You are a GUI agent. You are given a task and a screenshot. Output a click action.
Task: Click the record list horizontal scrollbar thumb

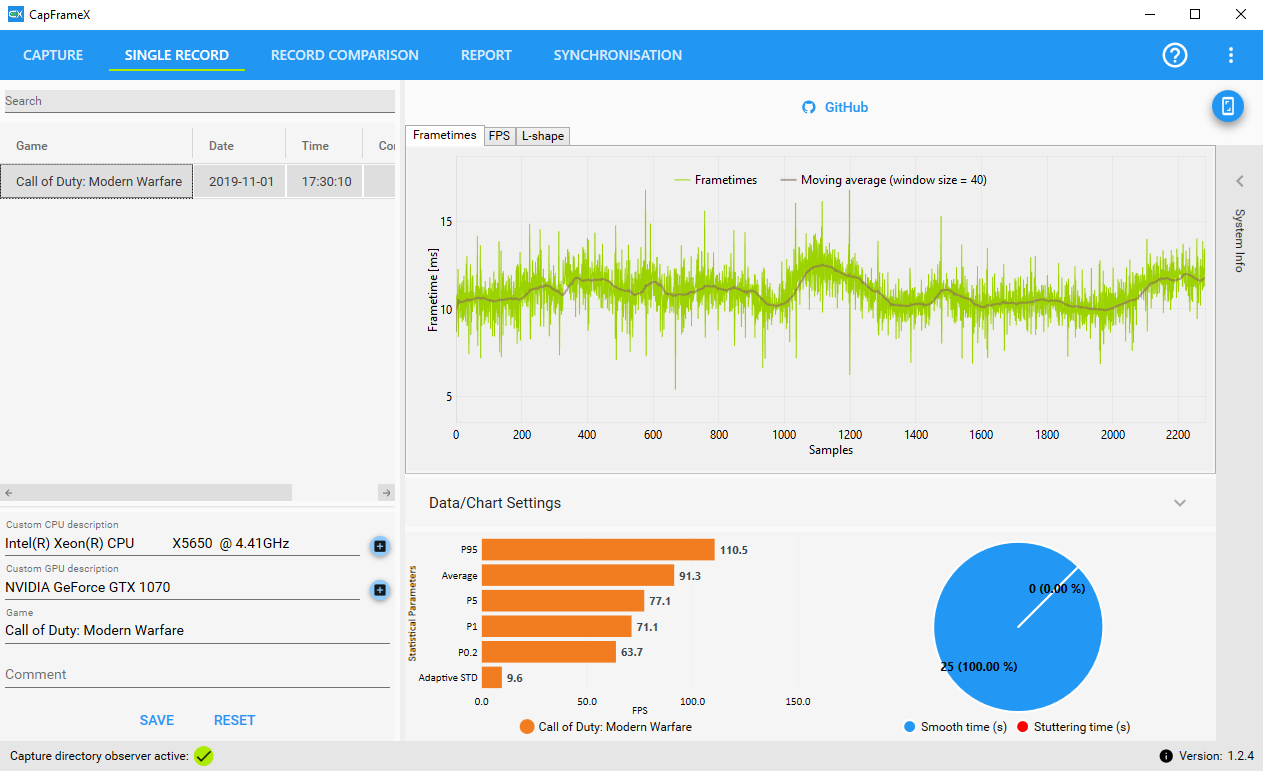point(154,492)
